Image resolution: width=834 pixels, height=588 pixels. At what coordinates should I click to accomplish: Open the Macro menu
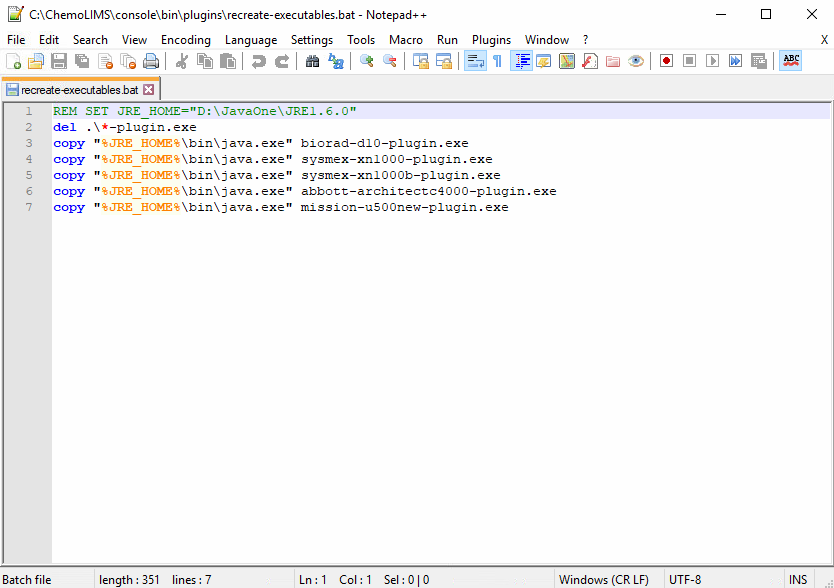pyautogui.click(x=406, y=40)
